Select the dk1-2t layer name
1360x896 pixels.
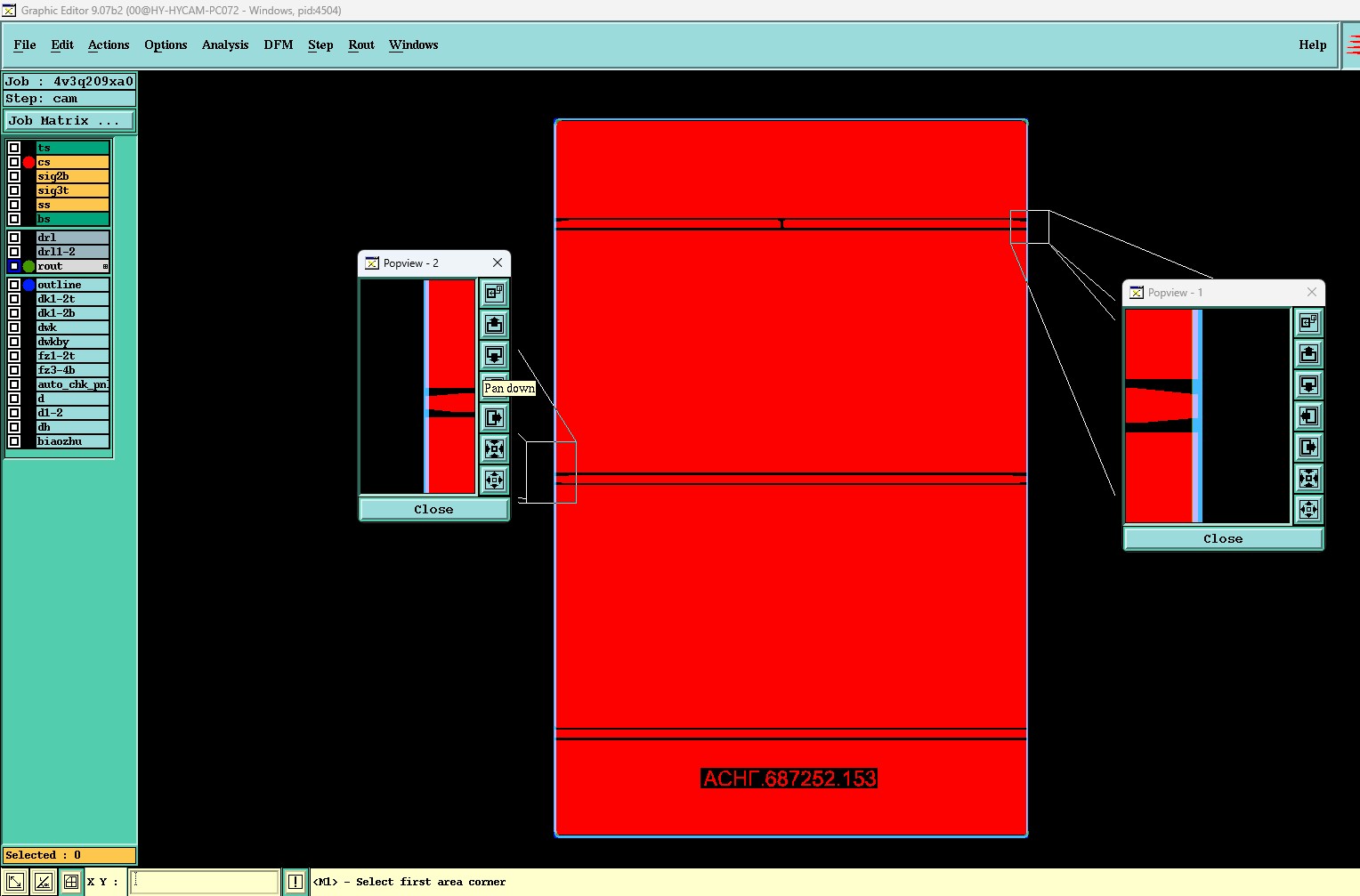73,299
